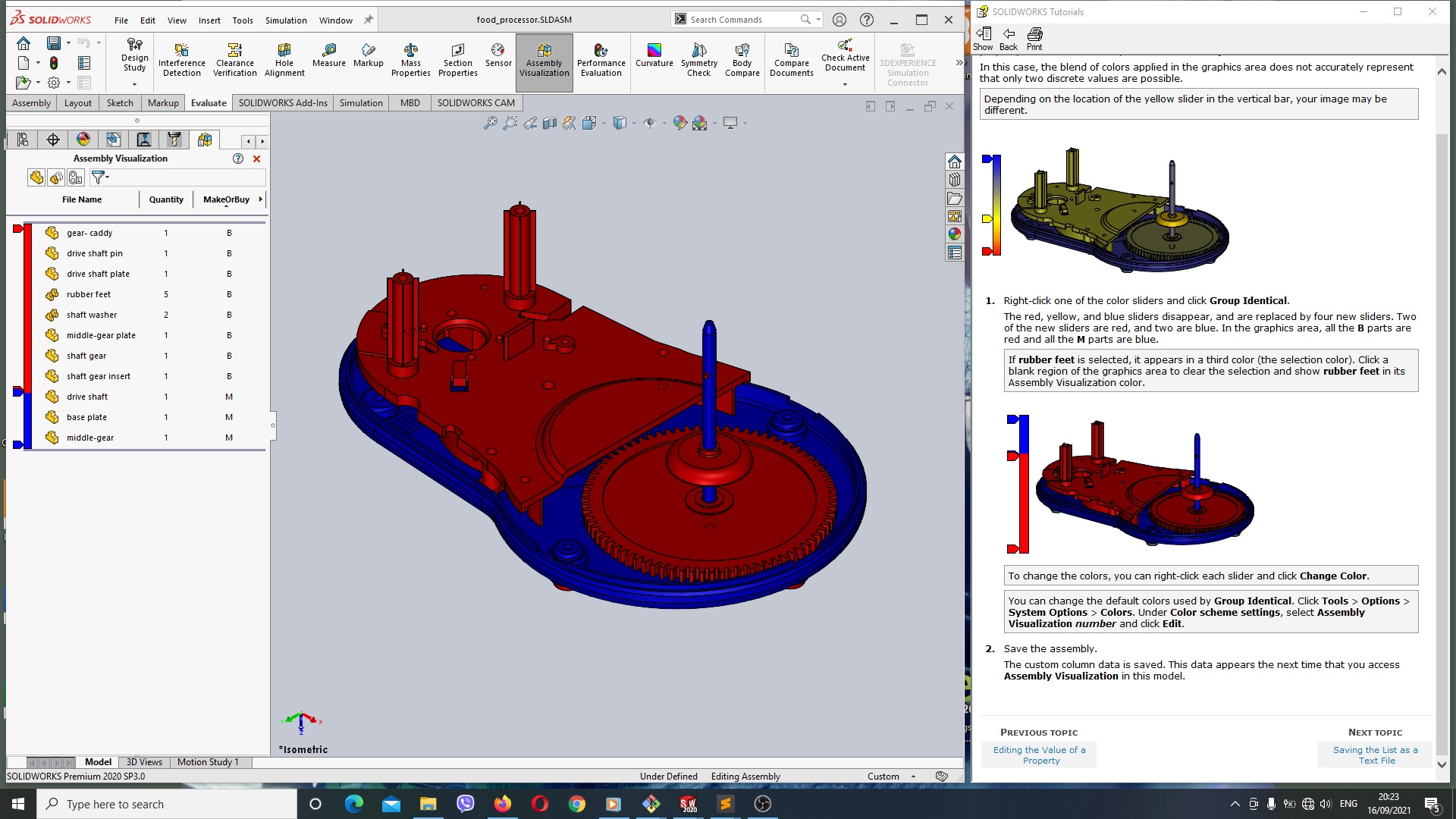
Task: Open the filter dropdown in Assembly Visualization
Action: tap(100, 177)
